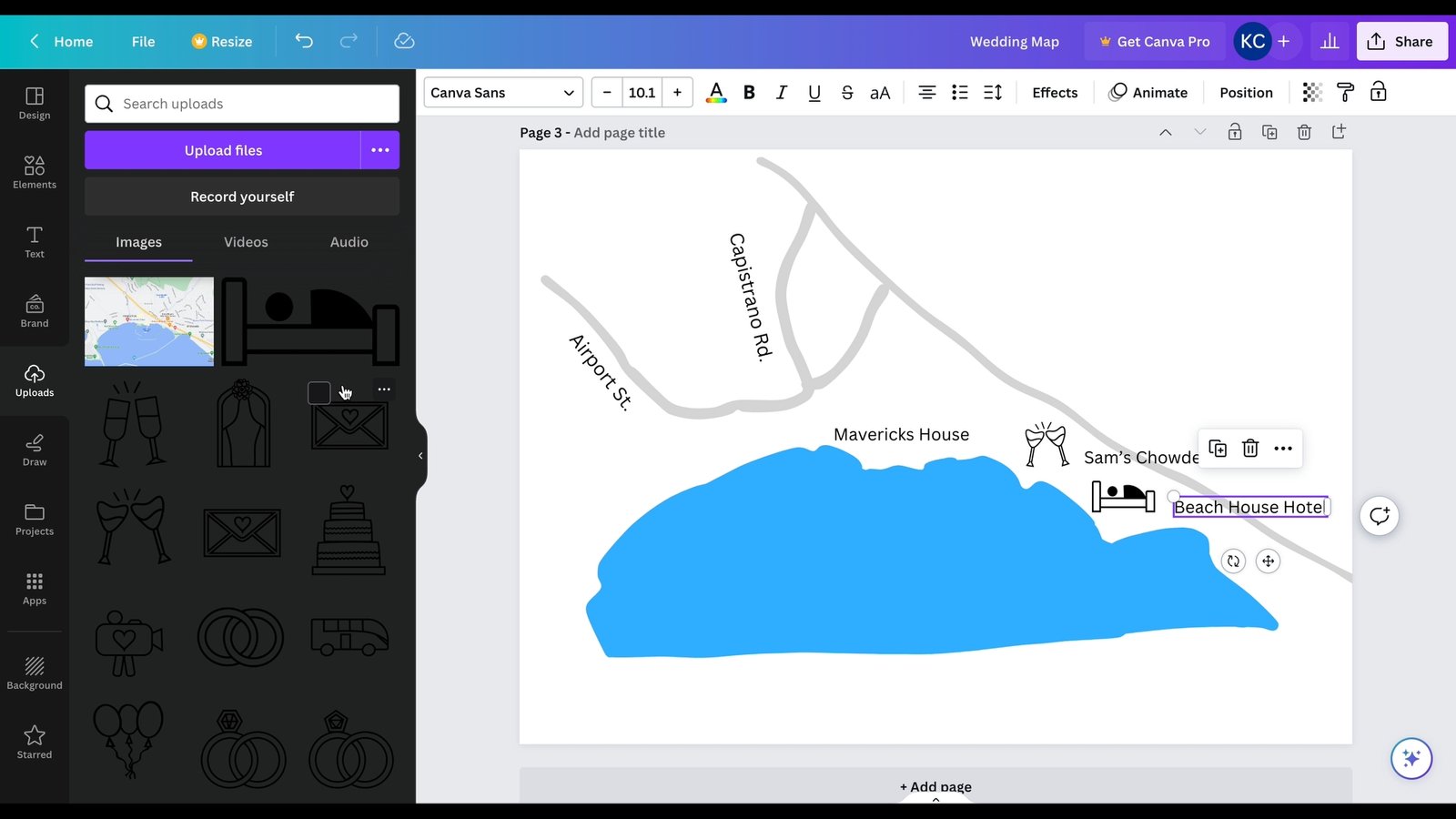Delete the selected element via trash icon
This screenshot has width=1456, height=819.
(1249, 448)
